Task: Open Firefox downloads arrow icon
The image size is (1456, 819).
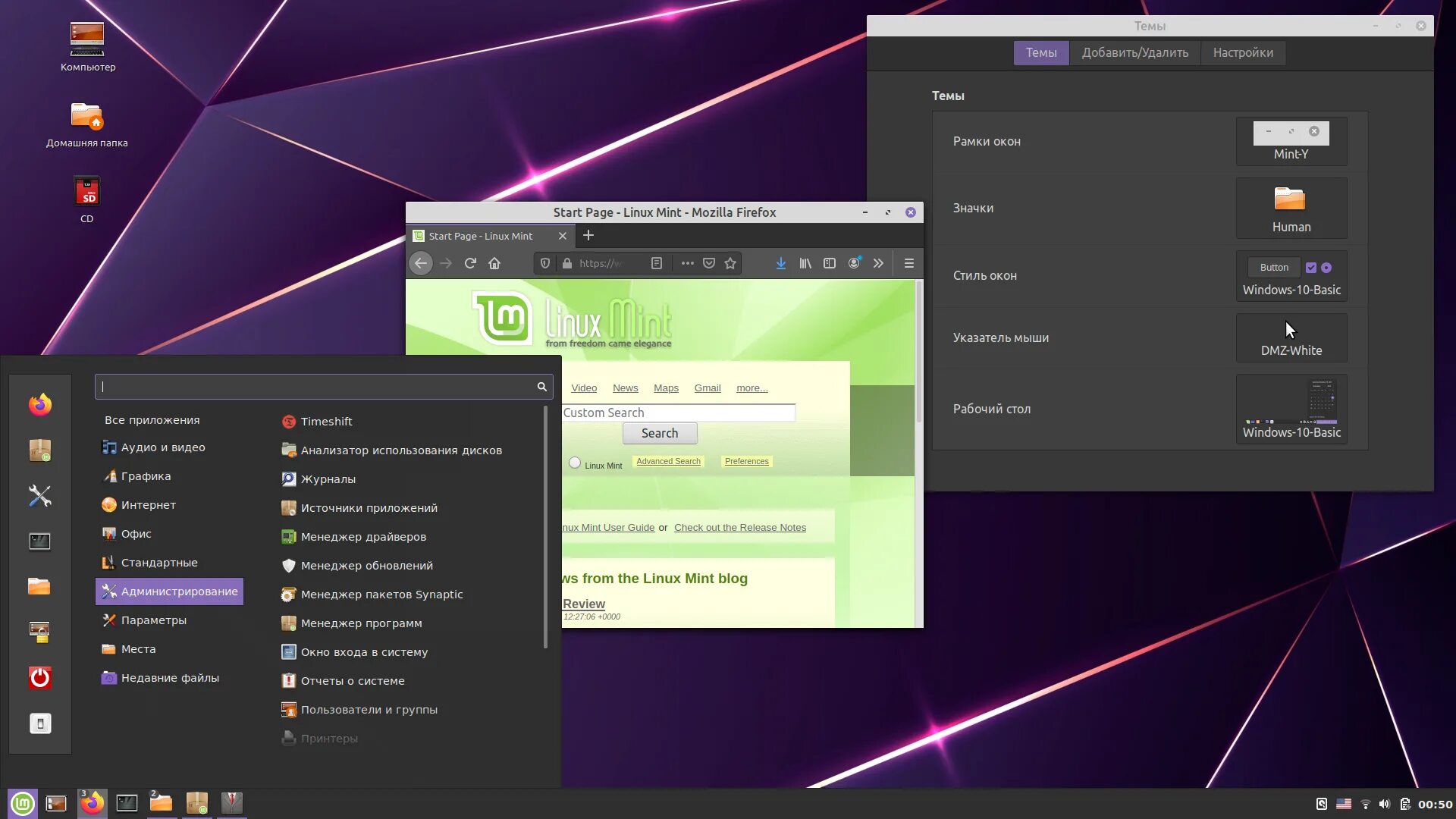Action: [780, 263]
